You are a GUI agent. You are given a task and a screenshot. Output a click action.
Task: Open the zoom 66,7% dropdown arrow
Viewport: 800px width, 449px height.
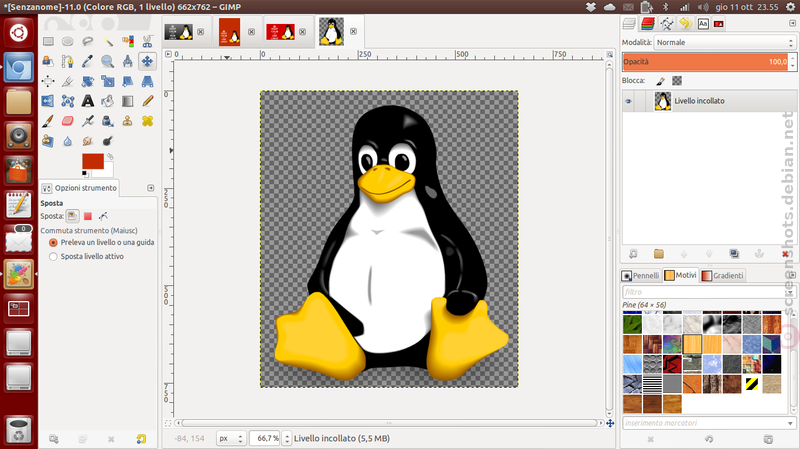(x=287, y=438)
